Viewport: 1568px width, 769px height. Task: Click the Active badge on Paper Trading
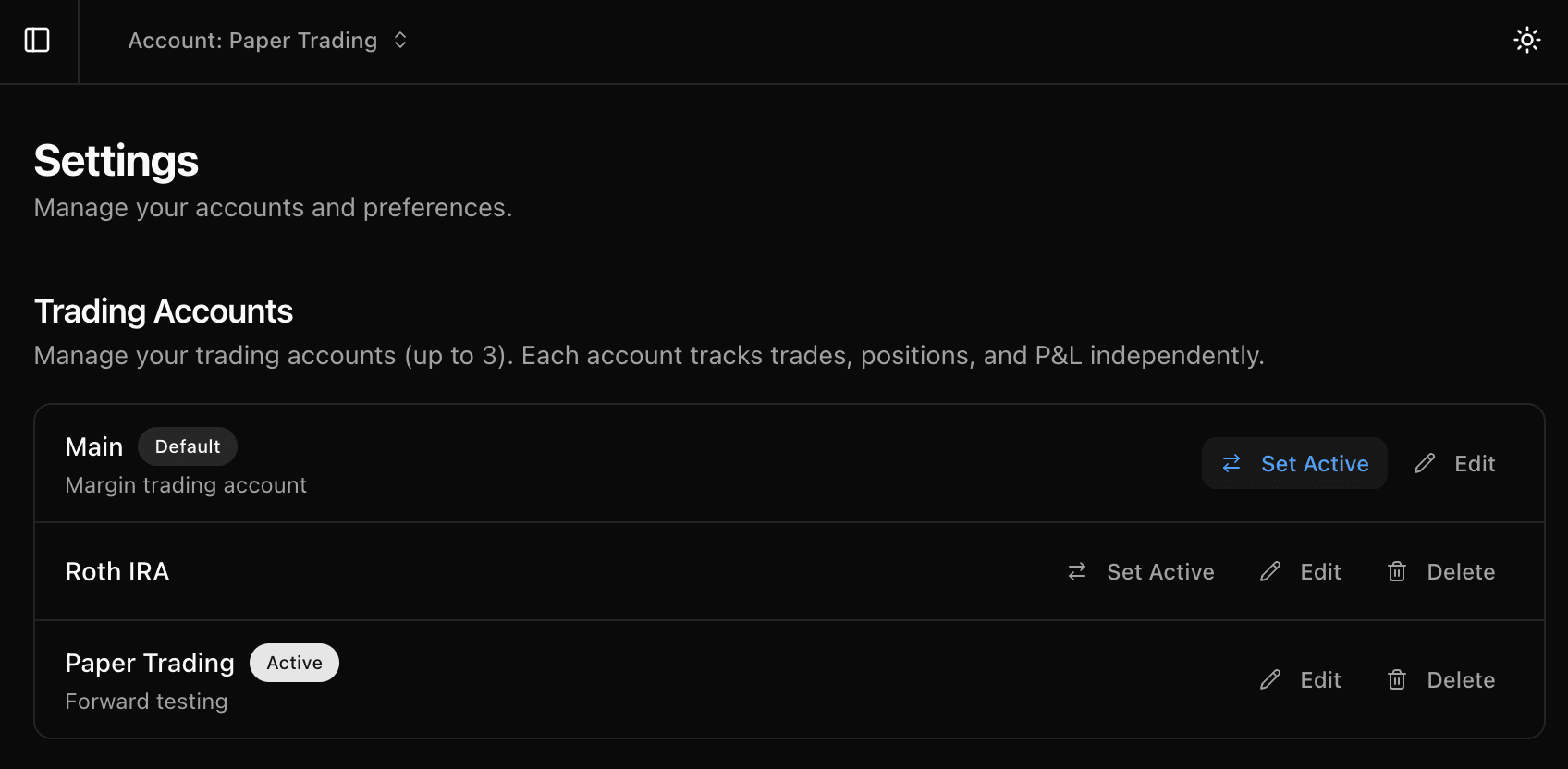point(294,662)
